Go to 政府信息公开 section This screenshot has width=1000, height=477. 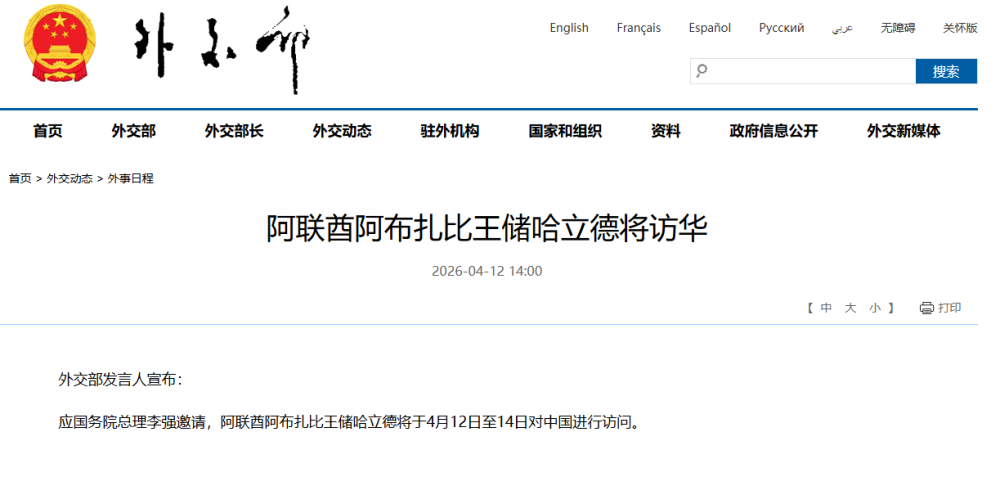coord(773,131)
